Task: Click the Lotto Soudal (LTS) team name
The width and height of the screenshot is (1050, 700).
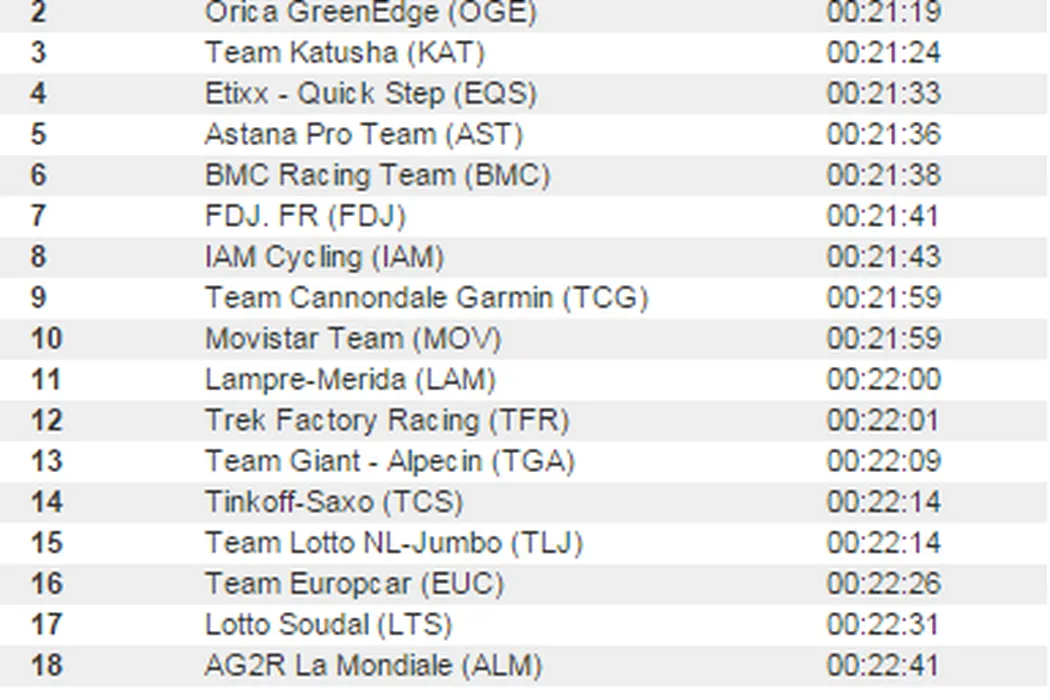Action: click(x=328, y=625)
